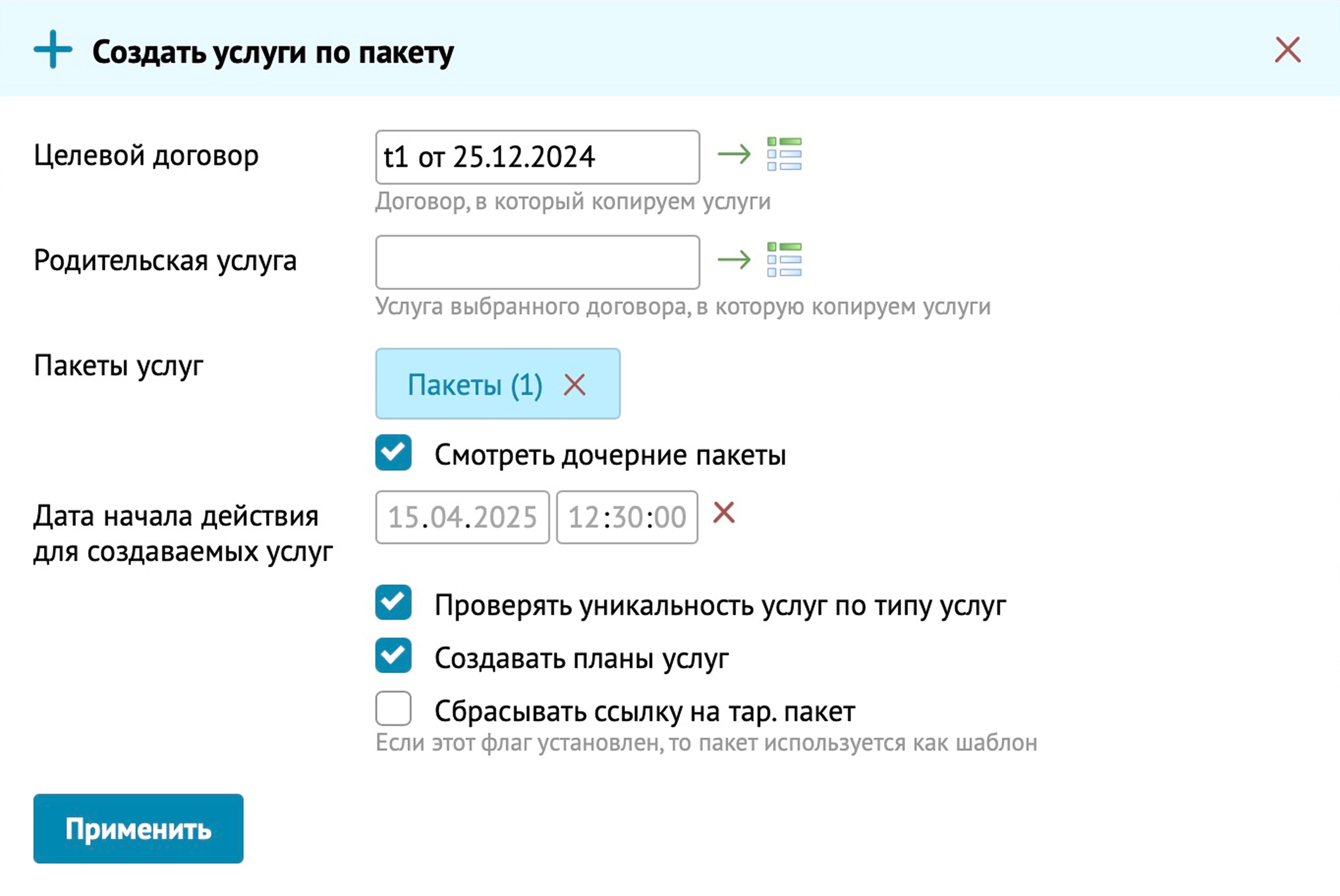Image resolution: width=1340 pixels, height=896 pixels.
Task: Close the Создать услуги по пакету dialog
Action: tap(1287, 50)
